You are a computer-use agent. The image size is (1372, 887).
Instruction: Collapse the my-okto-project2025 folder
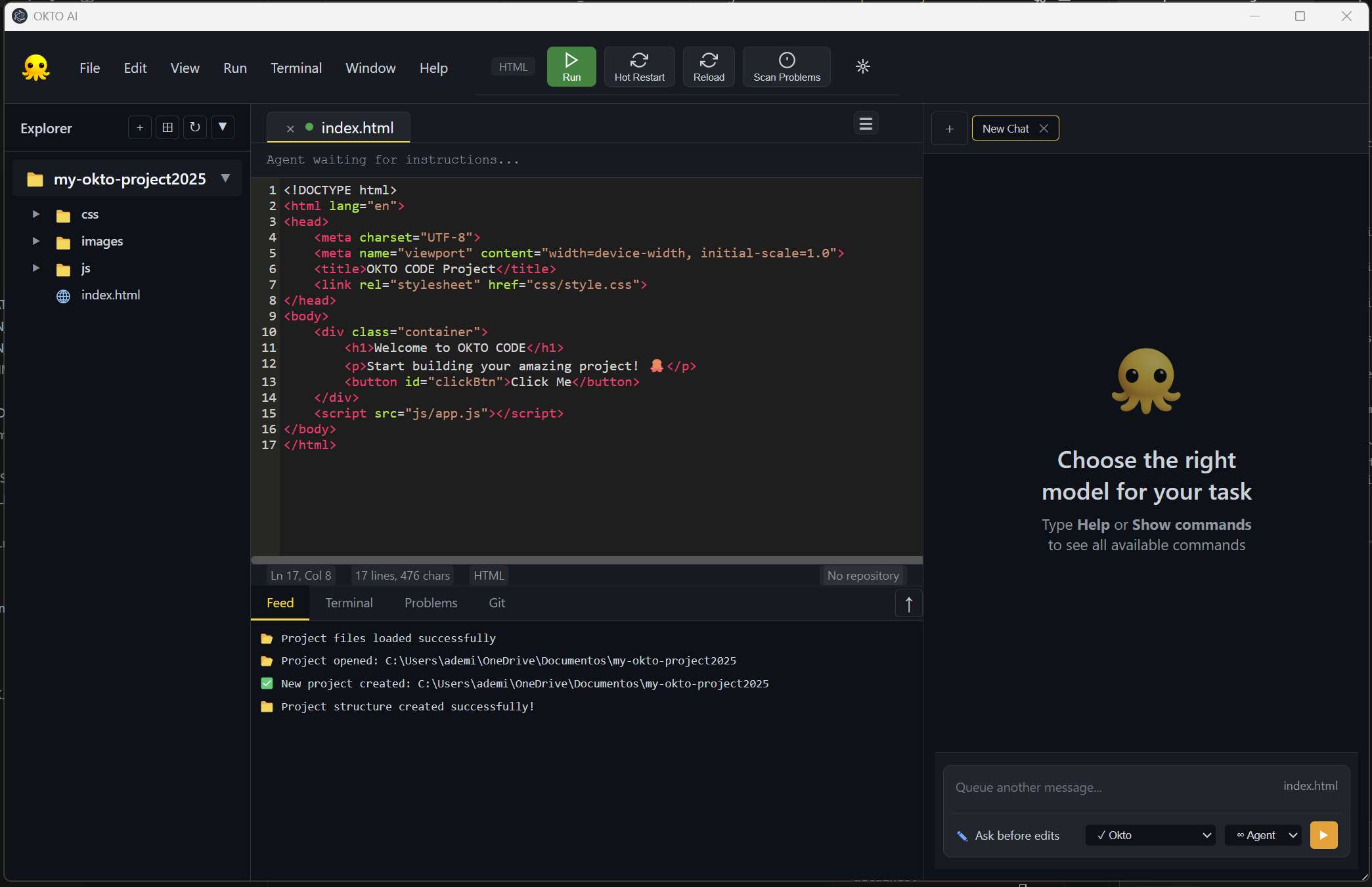pos(225,178)
